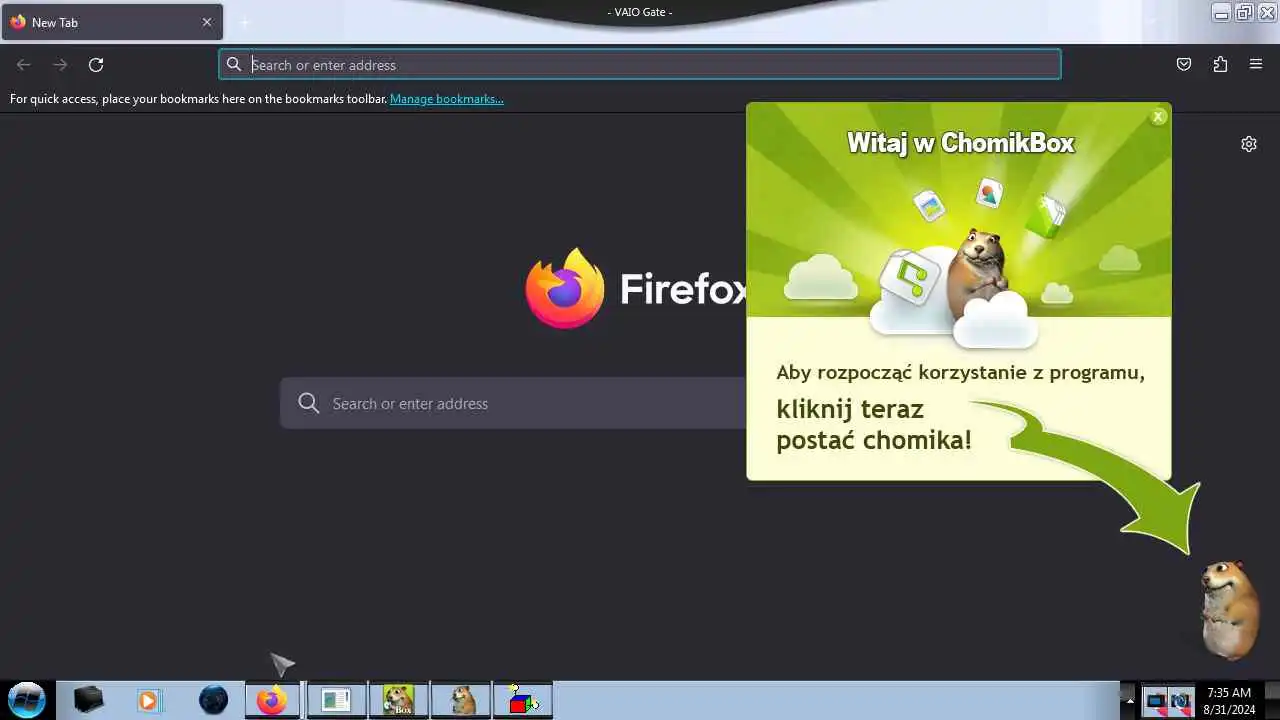Open the media player taskbar icon
The image size is (1280, 720).
[149, 700]
